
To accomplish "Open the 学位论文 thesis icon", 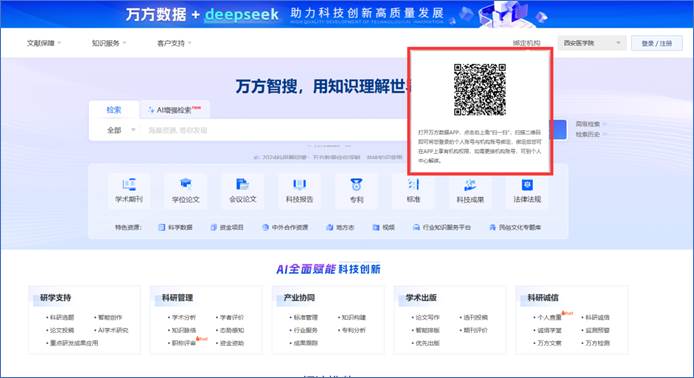I will [x=186, y=191].
